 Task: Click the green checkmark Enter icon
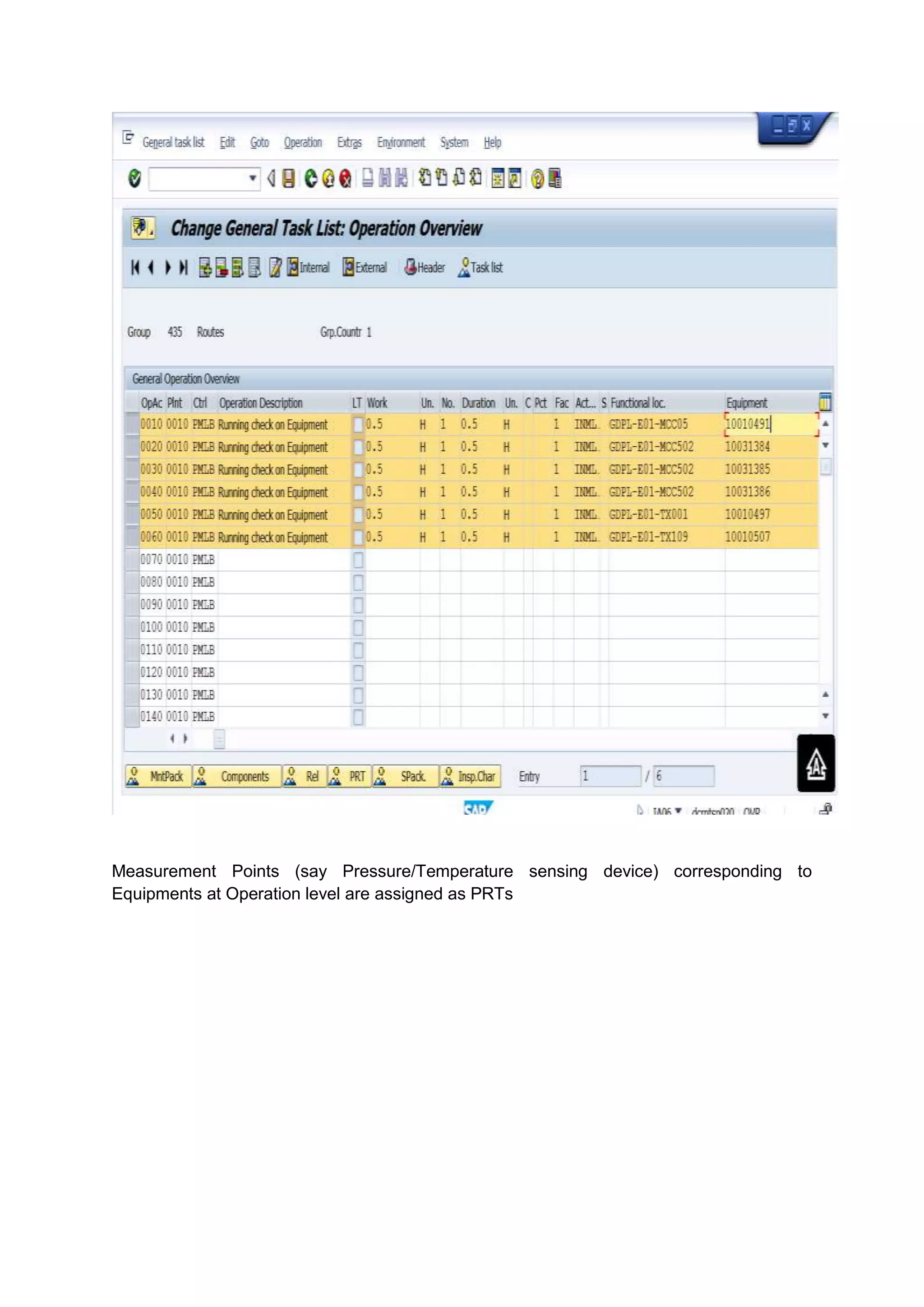coord(134,179)
